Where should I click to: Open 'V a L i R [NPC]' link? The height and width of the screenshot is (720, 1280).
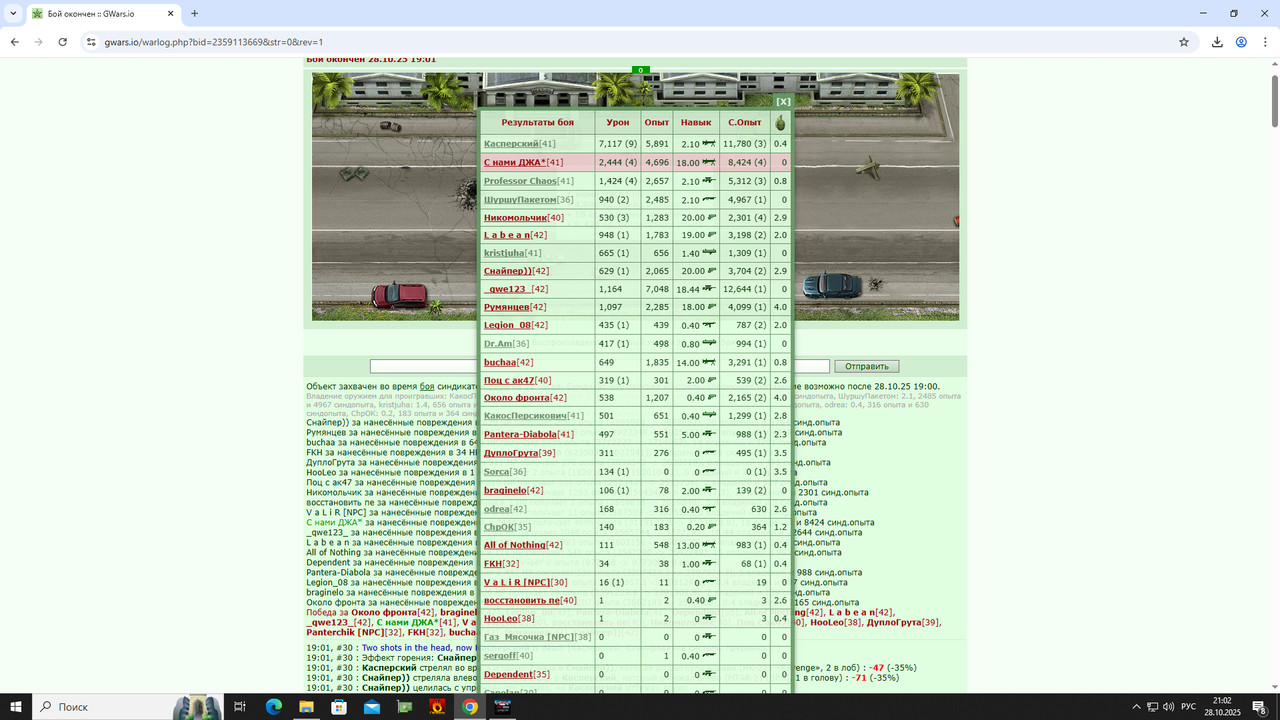[517, 582]
